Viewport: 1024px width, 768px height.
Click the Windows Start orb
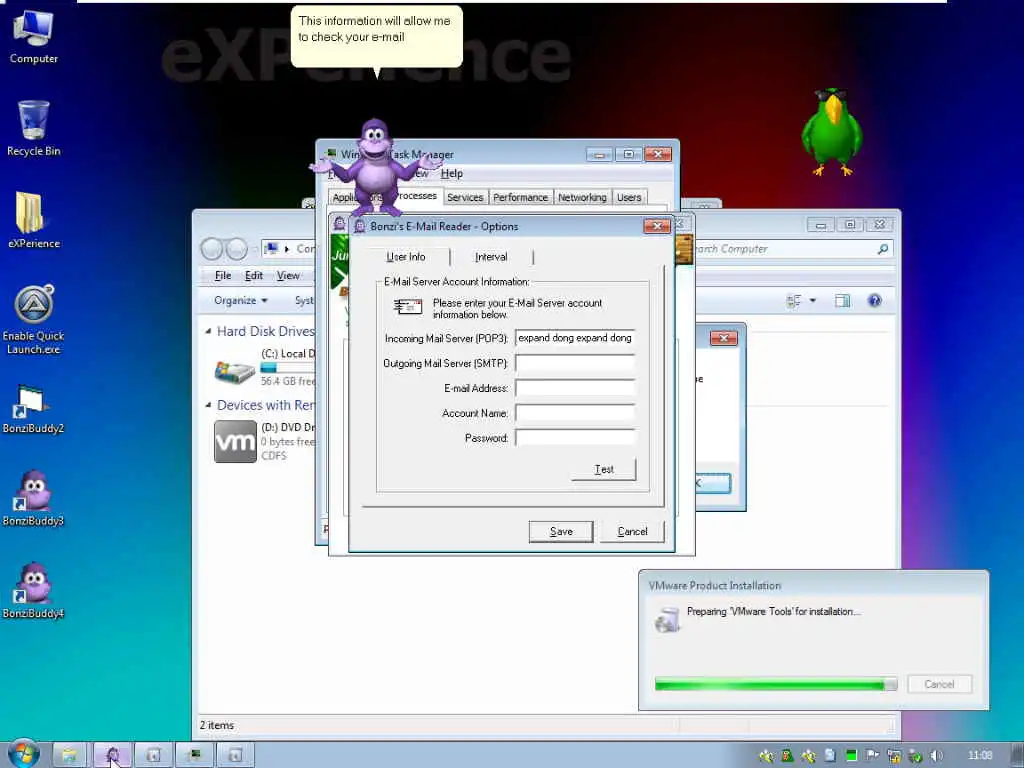pyautogui.click(x=24, y=754)
